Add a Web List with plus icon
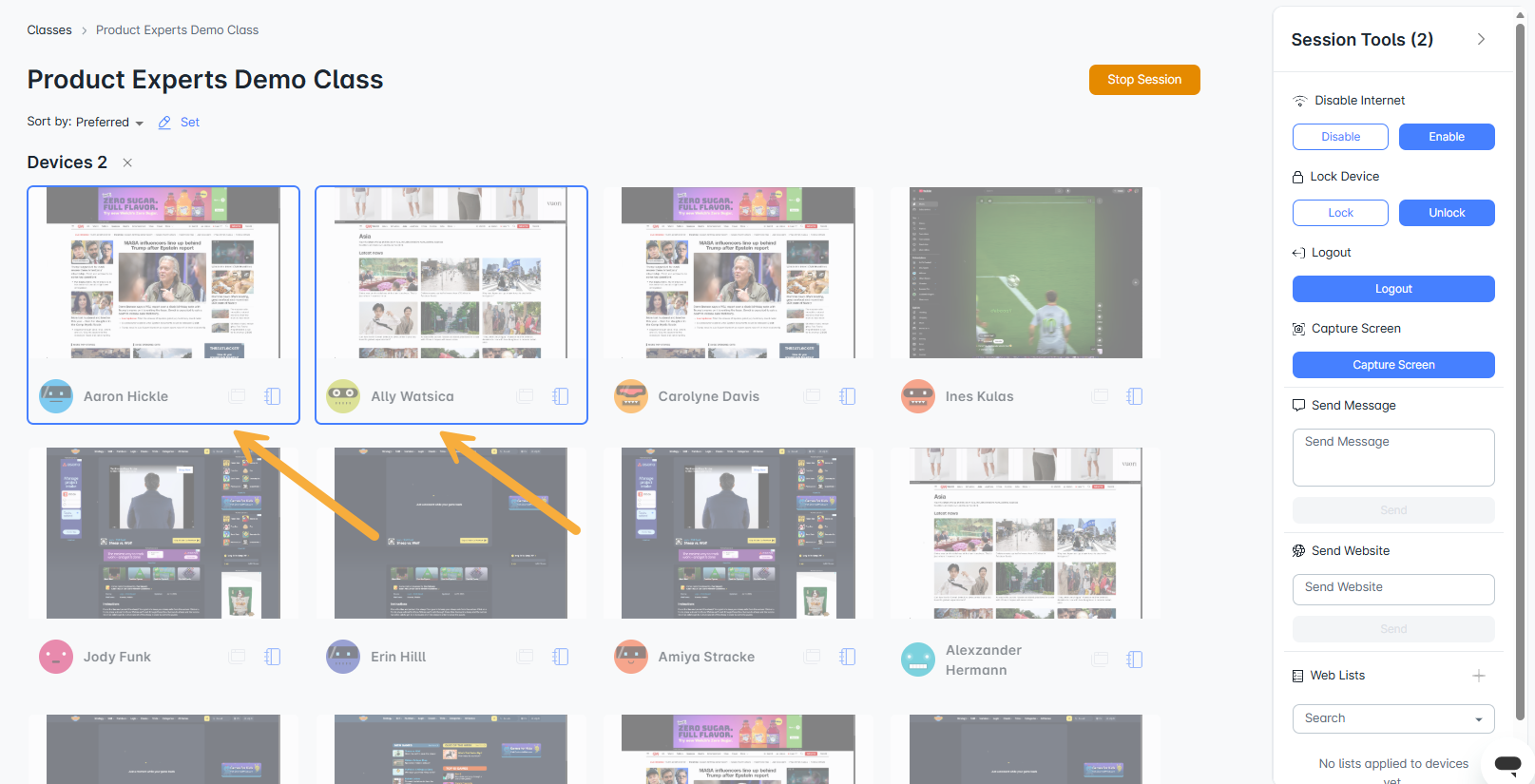The height and width of the screenshot is (784, 1535). (1479, 676)
